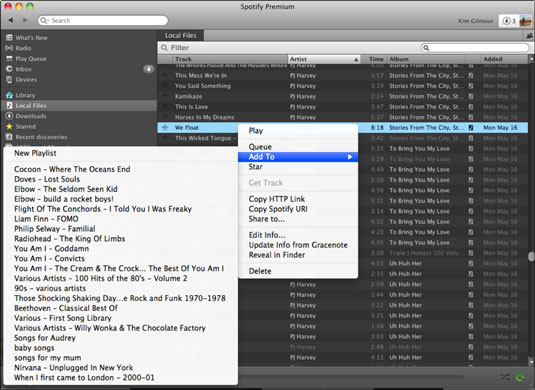Image resolution: width=535 pixels, height=390 pixels.
Task: Choose Edit Info... in context menu
Action: point(298,235)
